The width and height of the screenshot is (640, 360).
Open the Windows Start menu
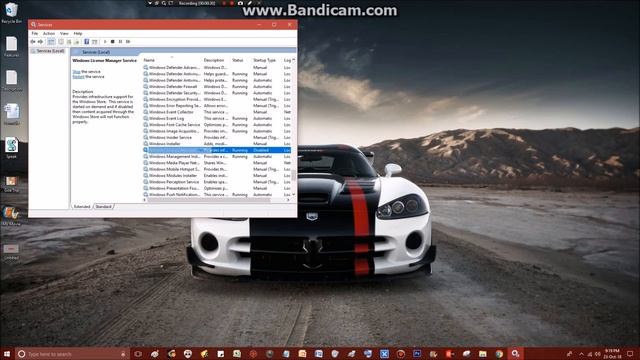(7, 354)
